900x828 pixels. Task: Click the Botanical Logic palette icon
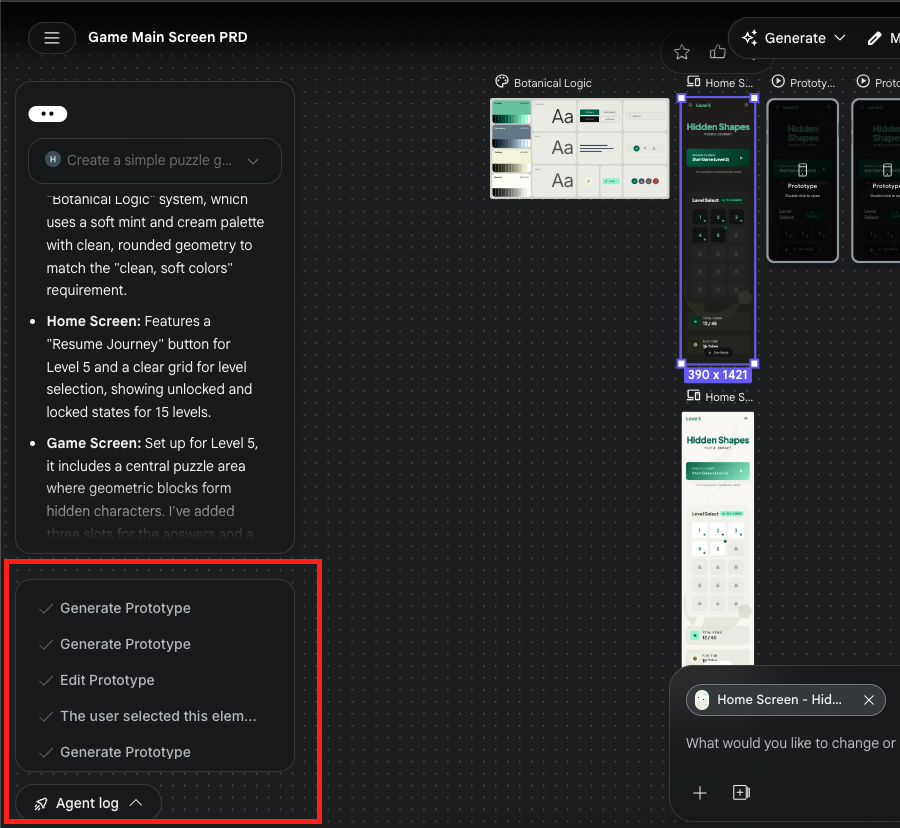click(x=502, y=83)
